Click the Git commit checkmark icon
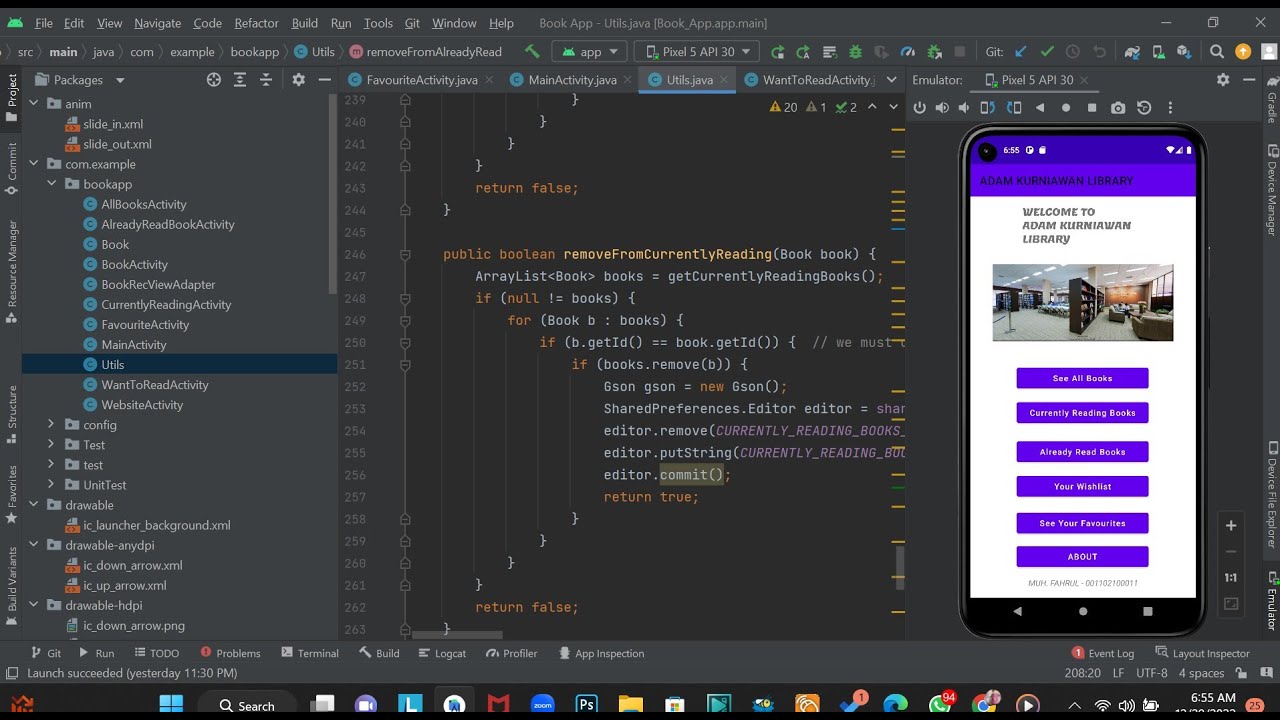Image resolution: width=1280 pixels, height=720 pixels. (x=1047, y=51)
